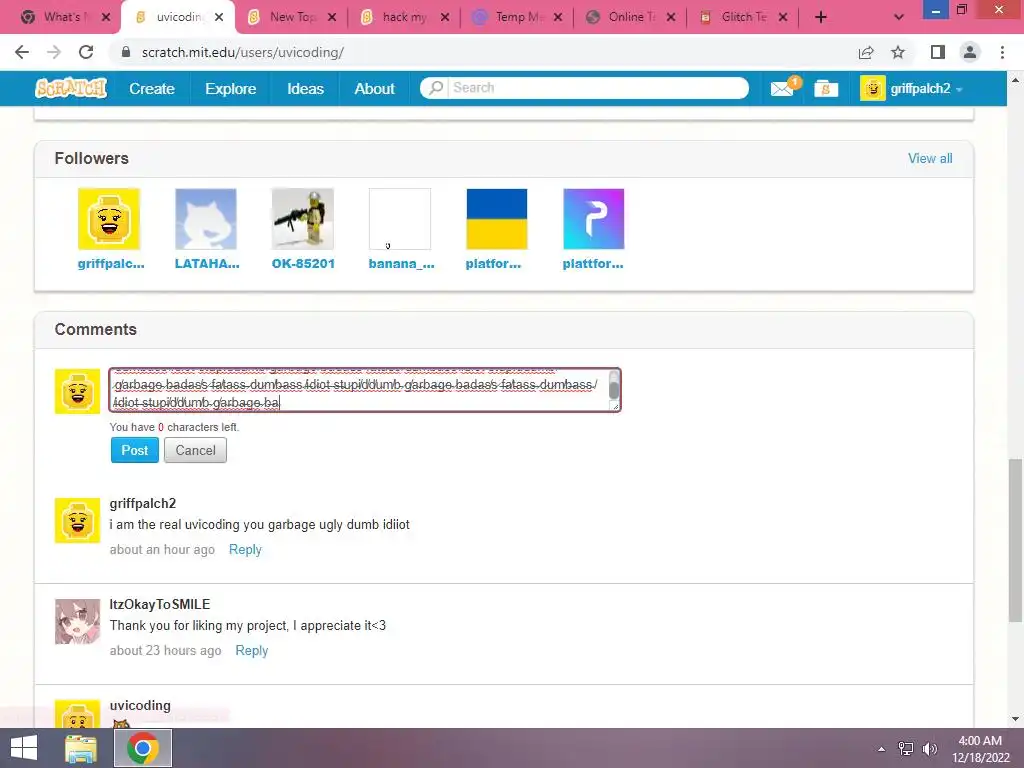
Task: Open follower banana_... avatar
Action: [400, 219]
